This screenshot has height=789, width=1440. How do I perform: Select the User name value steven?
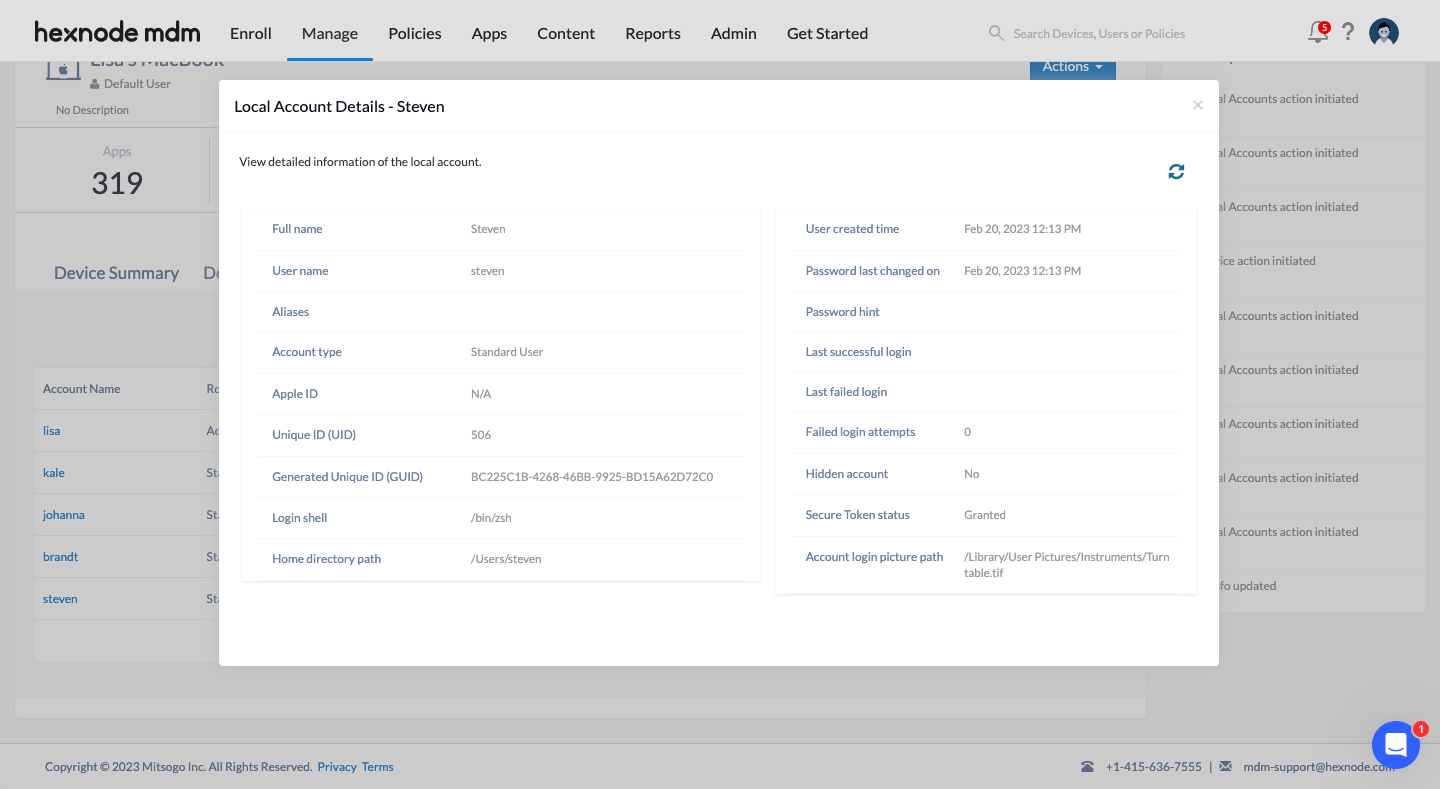click(x=487, y=271)
